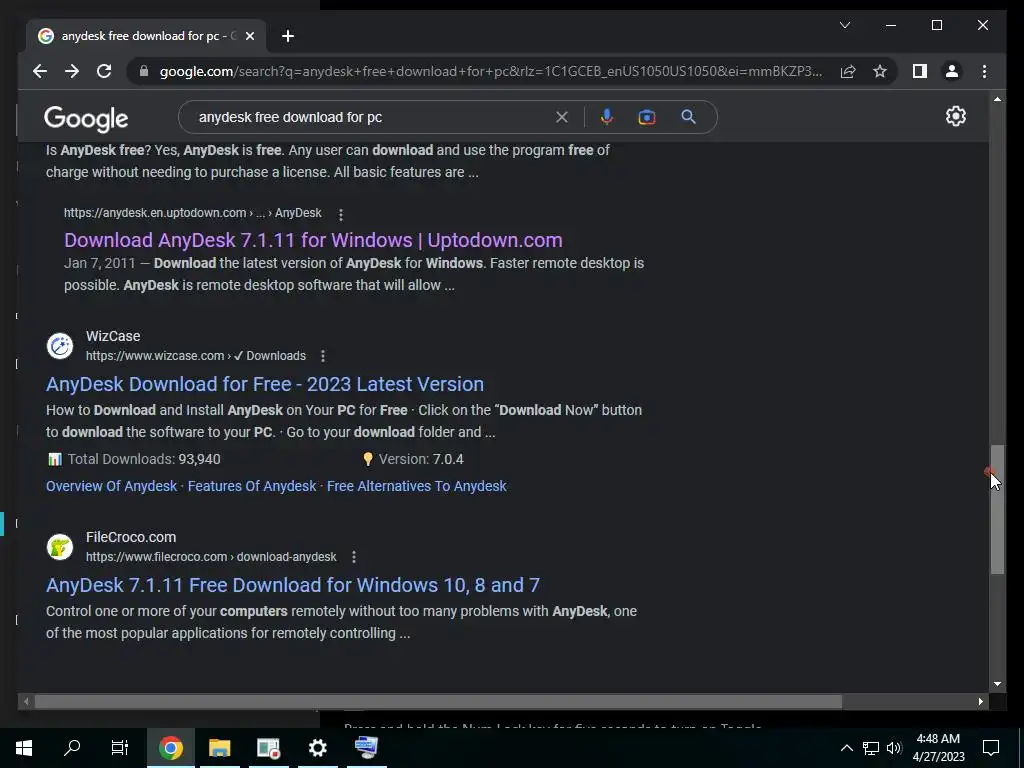Open Free Alternatives To Anydesk sitelink
The image size is (1024, 768).
[x=417, y=486]
